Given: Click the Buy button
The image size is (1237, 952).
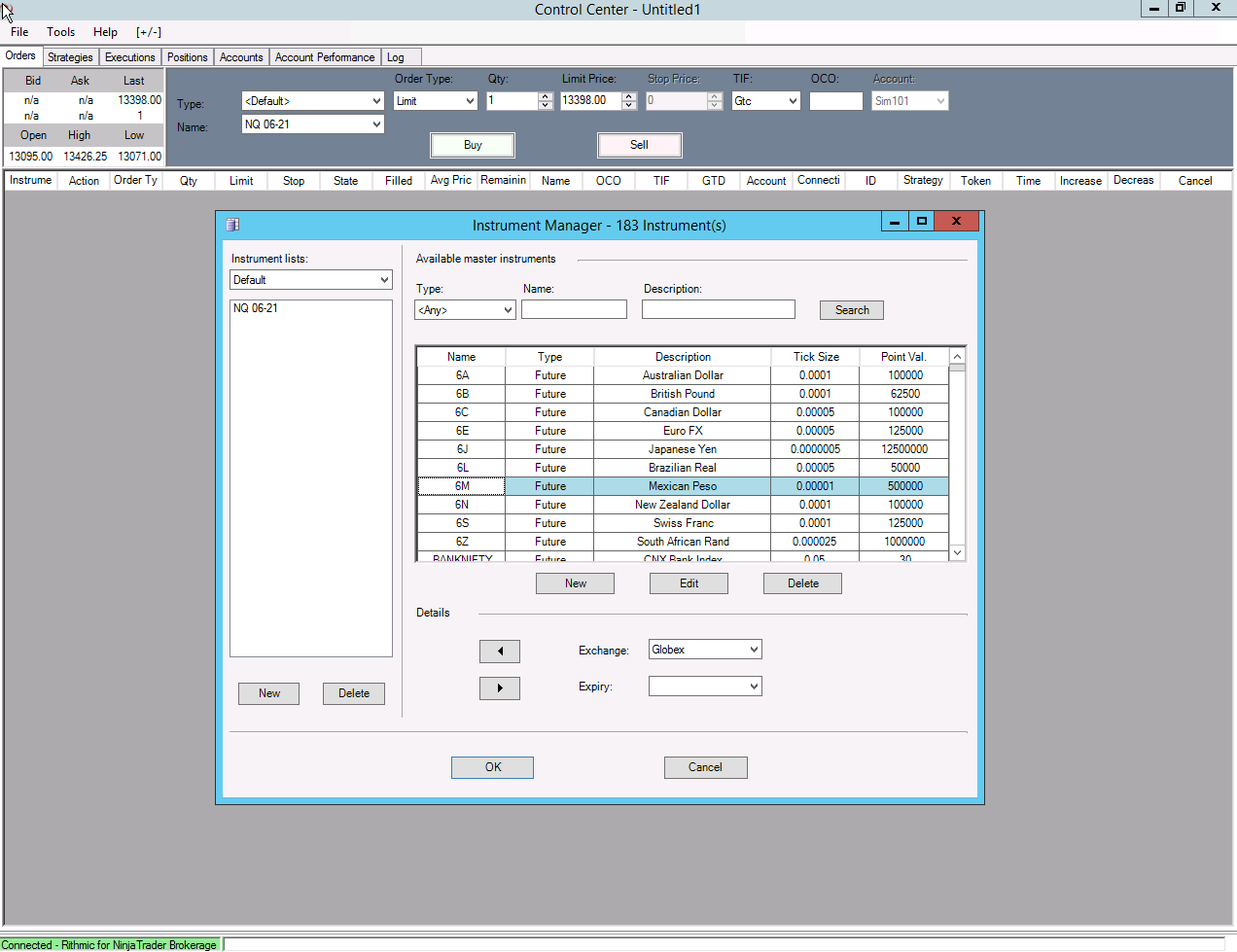Looking at the screenshot, I should [x=473, y=145].
